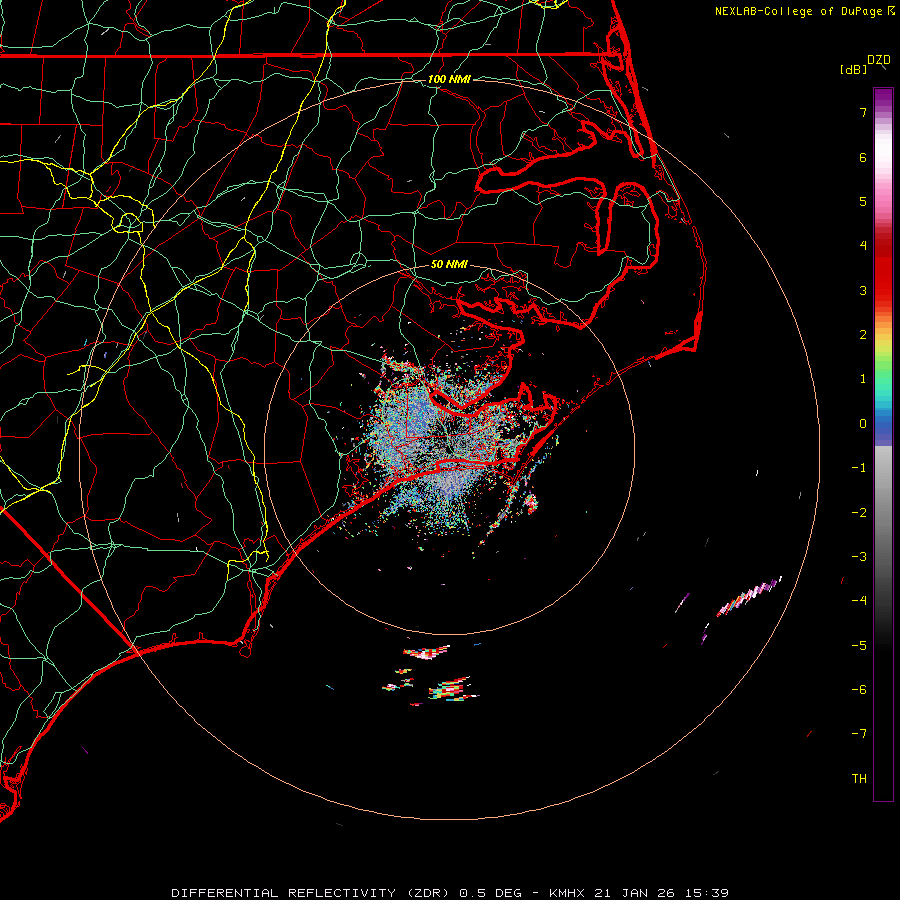Click the 0.5 DEG elevation text
This screenshot has width=900, height=900.
tap(490, 893)
